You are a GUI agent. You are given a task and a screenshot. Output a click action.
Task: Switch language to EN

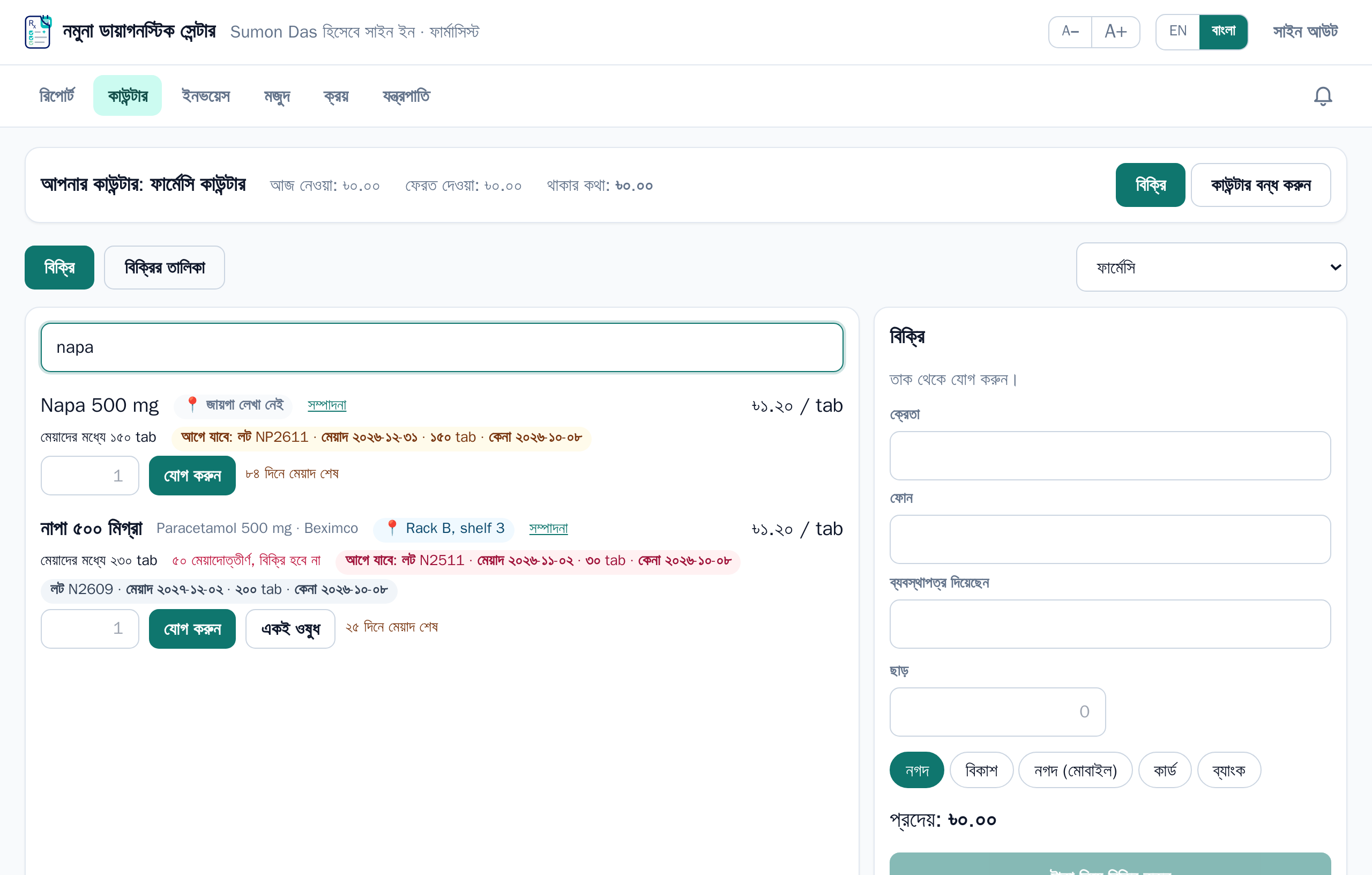point(1177,31)
